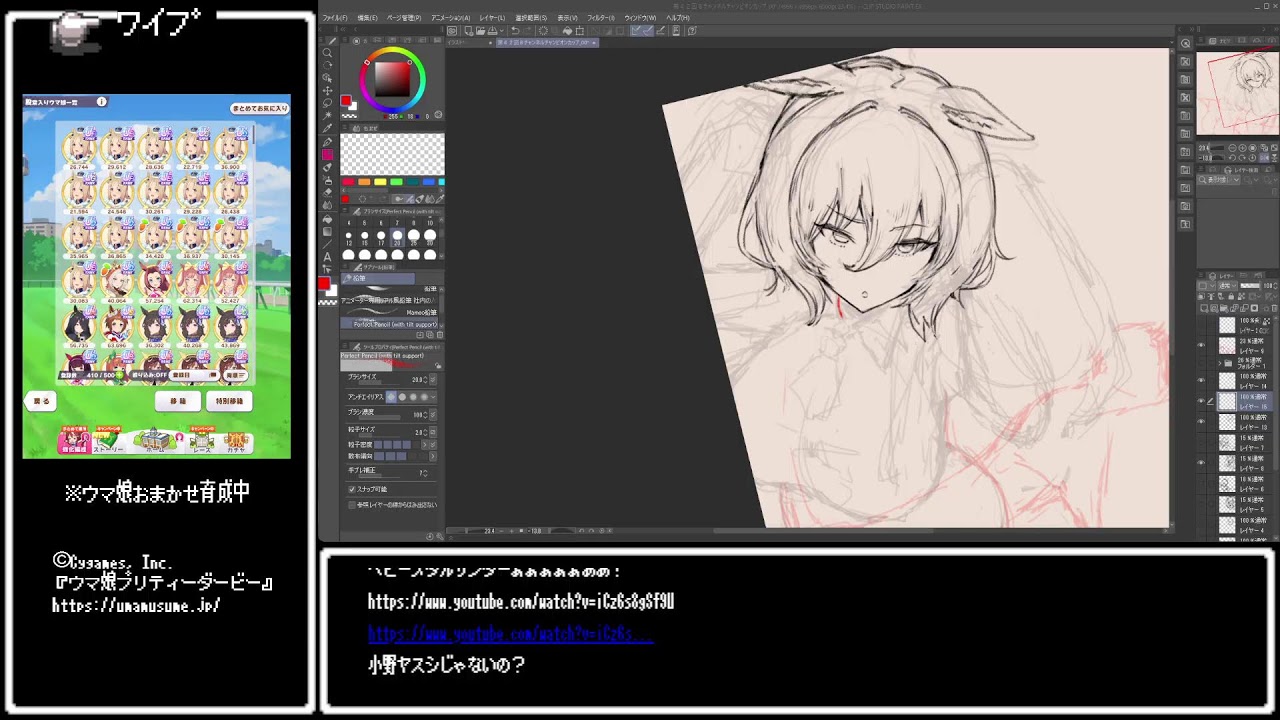
Task: Click the game's 特別移籍 button
Action: [x=229, y=401]
